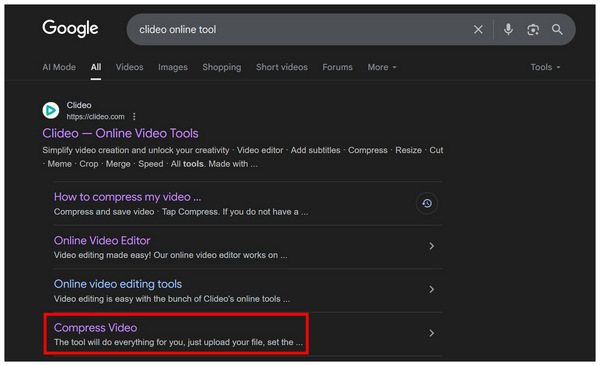Click the magnifying glass search icon
The width and height of the screenshot is (600, 366).
point(557,29)
